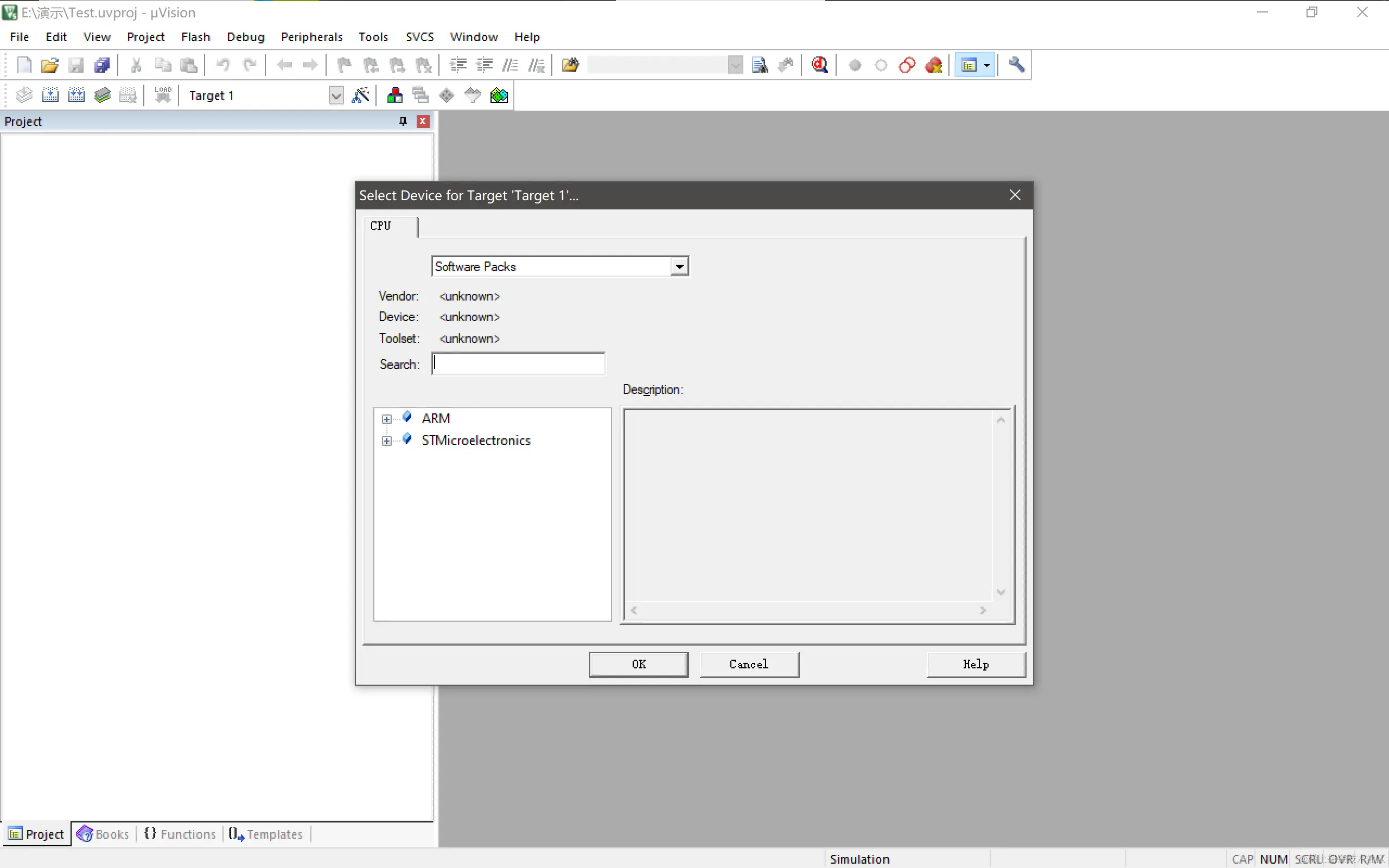Open the Software Packs dropdown
Image resolution: width=1389 pixels, height=868 pixels.
point(679,266)
